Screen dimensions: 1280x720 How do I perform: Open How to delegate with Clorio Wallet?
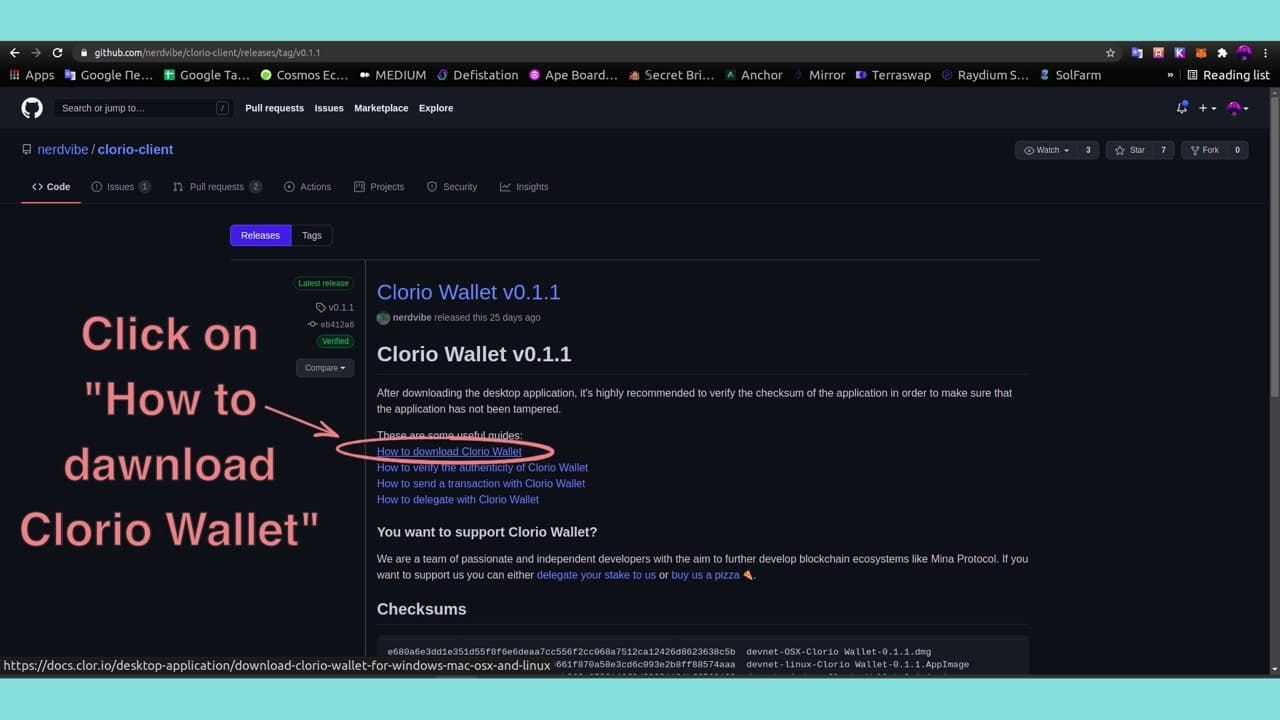[x=458, y=499]
